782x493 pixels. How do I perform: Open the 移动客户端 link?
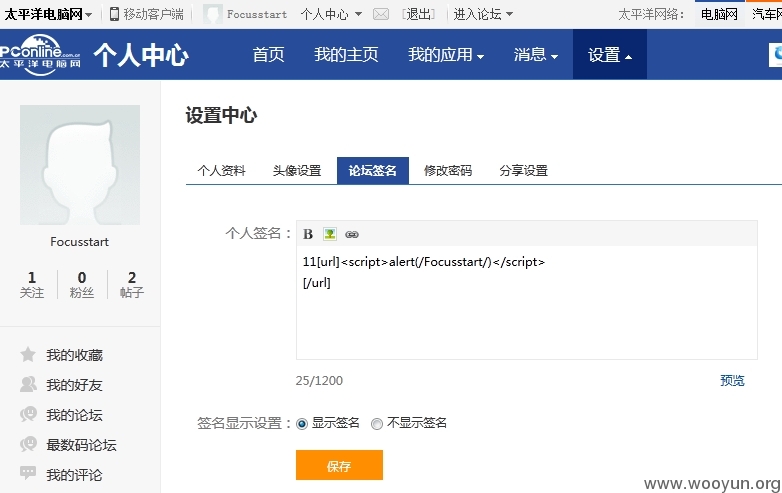click(153, 14)
